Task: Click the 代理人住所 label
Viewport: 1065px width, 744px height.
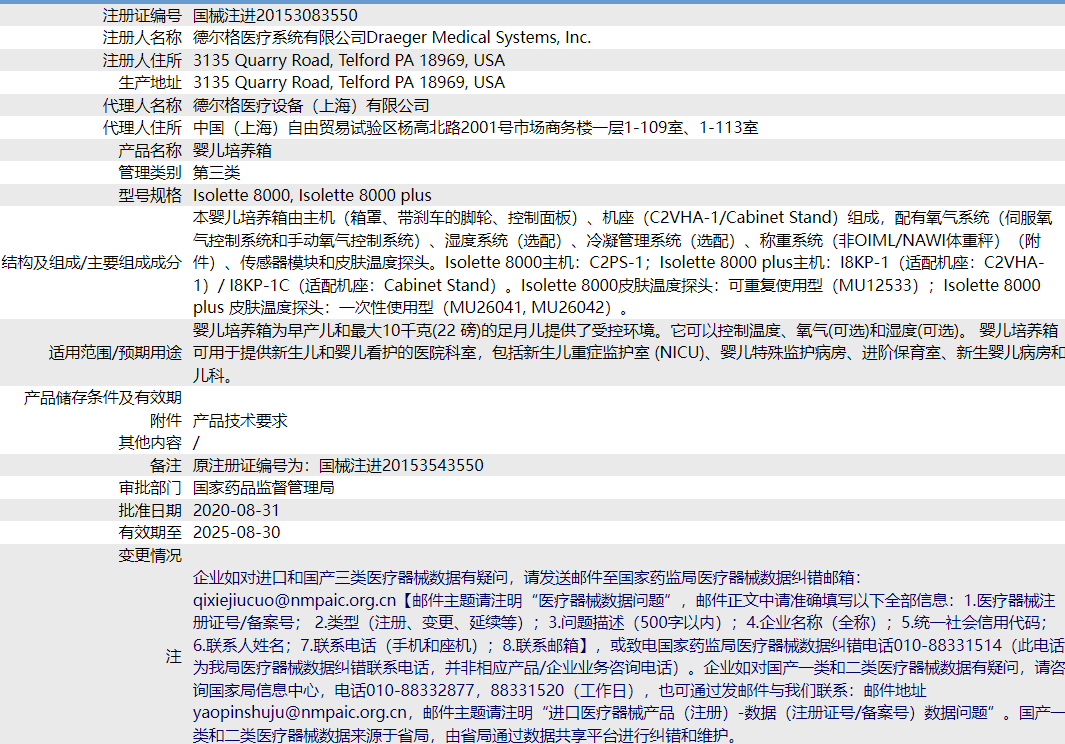Action: 142,128
